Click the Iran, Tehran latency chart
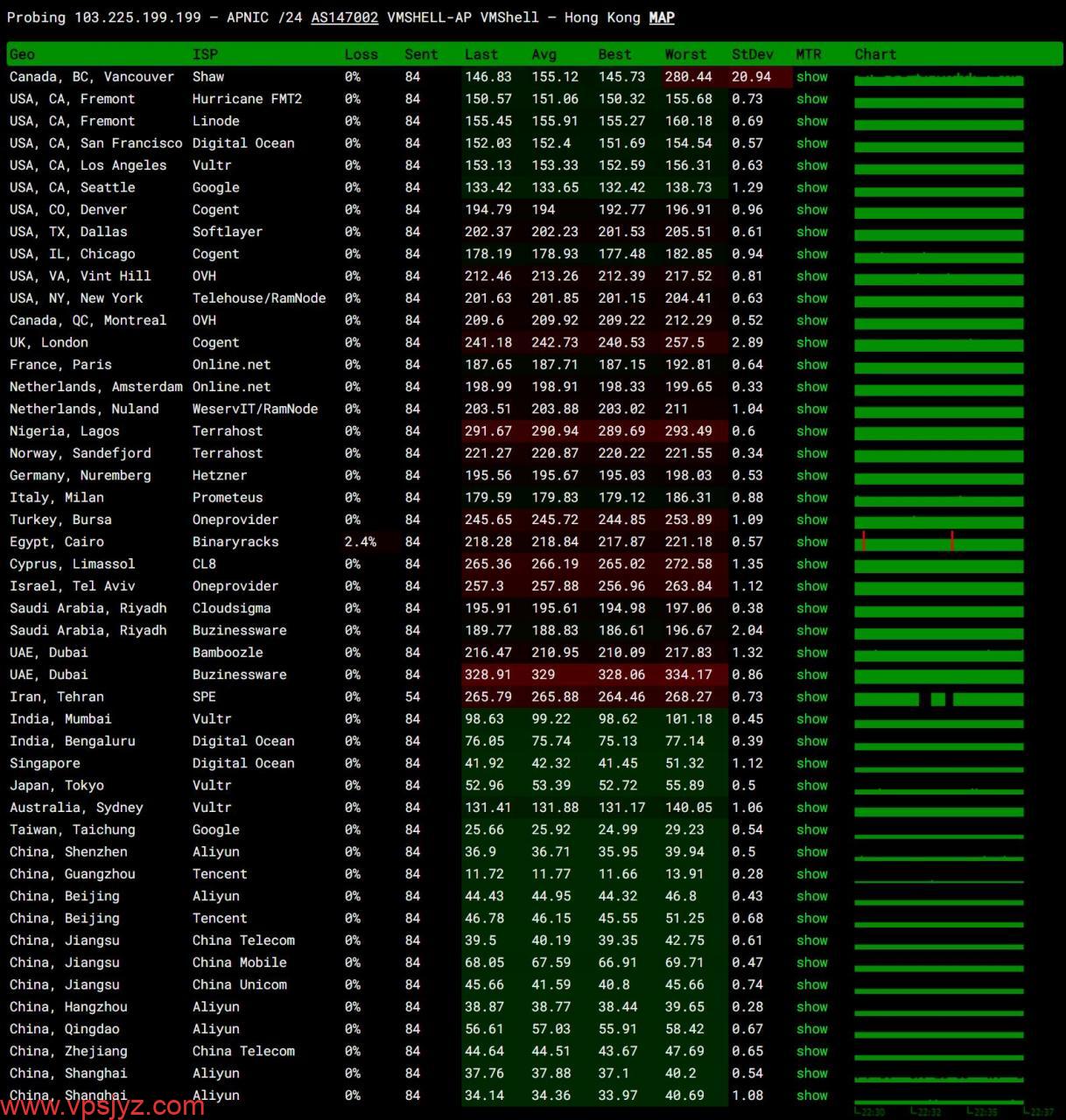 (x=938, y=698)
